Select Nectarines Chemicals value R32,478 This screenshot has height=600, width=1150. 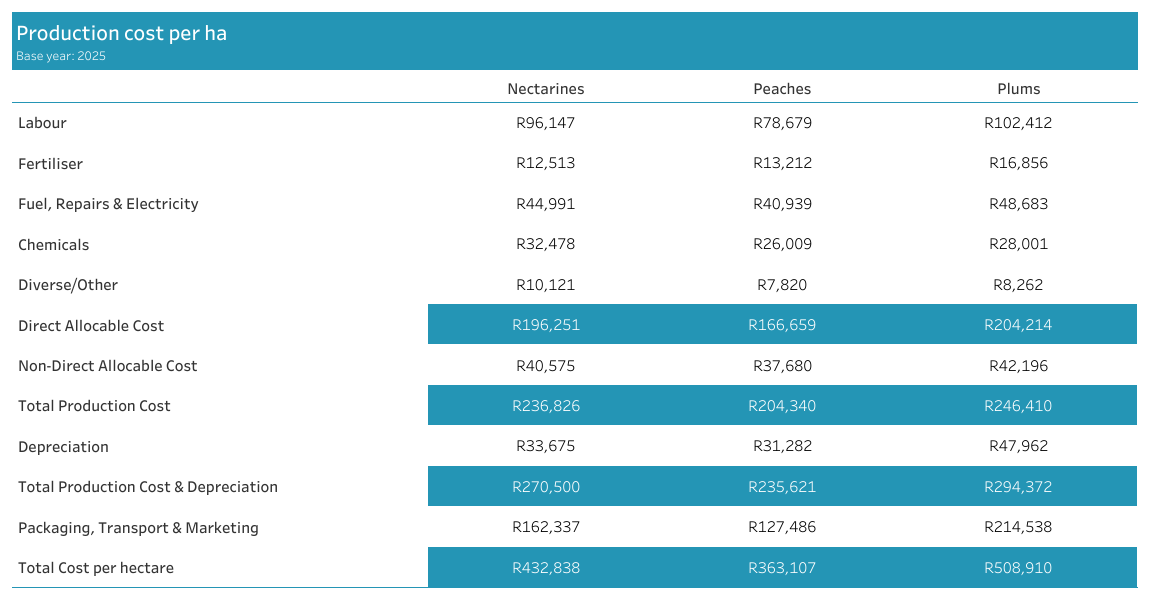pos(545,244)
